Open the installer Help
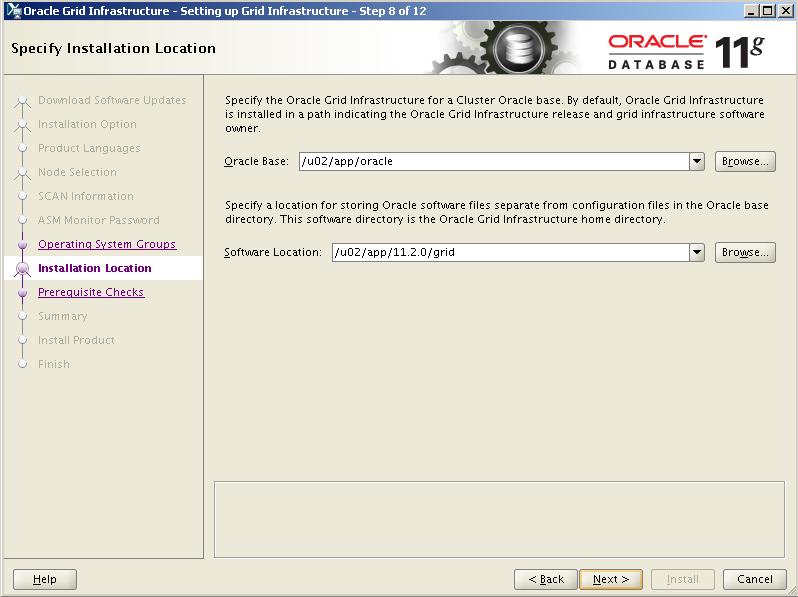Screen dimensions: 798x597 pyautogui.click(x=45, y=579)
